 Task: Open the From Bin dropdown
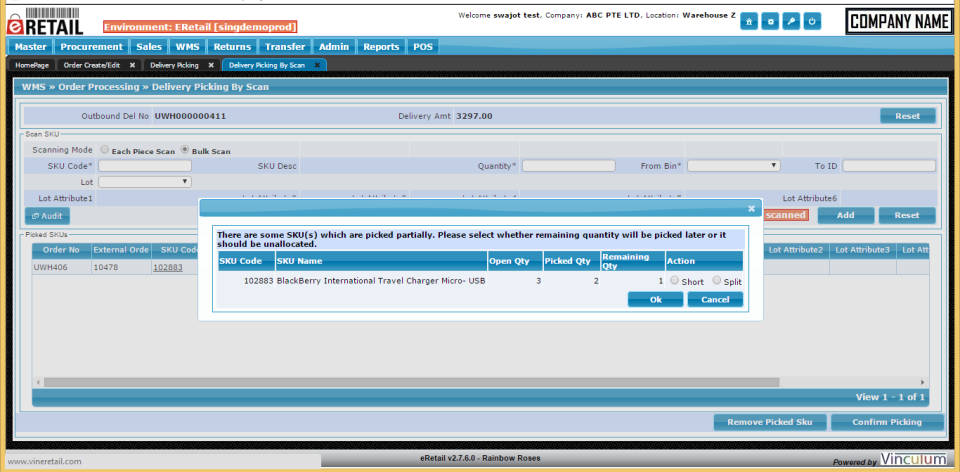click(x=733, y=166)
